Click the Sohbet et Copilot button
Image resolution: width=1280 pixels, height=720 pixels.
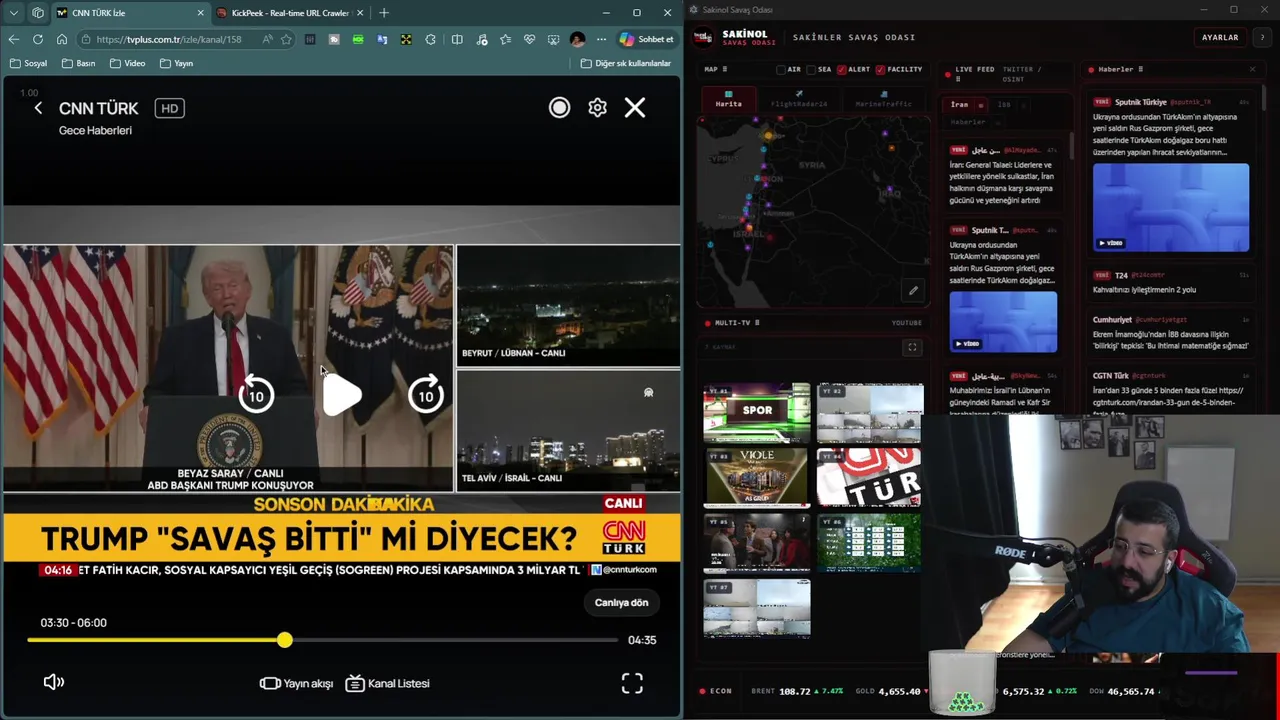tap(647, 39)
